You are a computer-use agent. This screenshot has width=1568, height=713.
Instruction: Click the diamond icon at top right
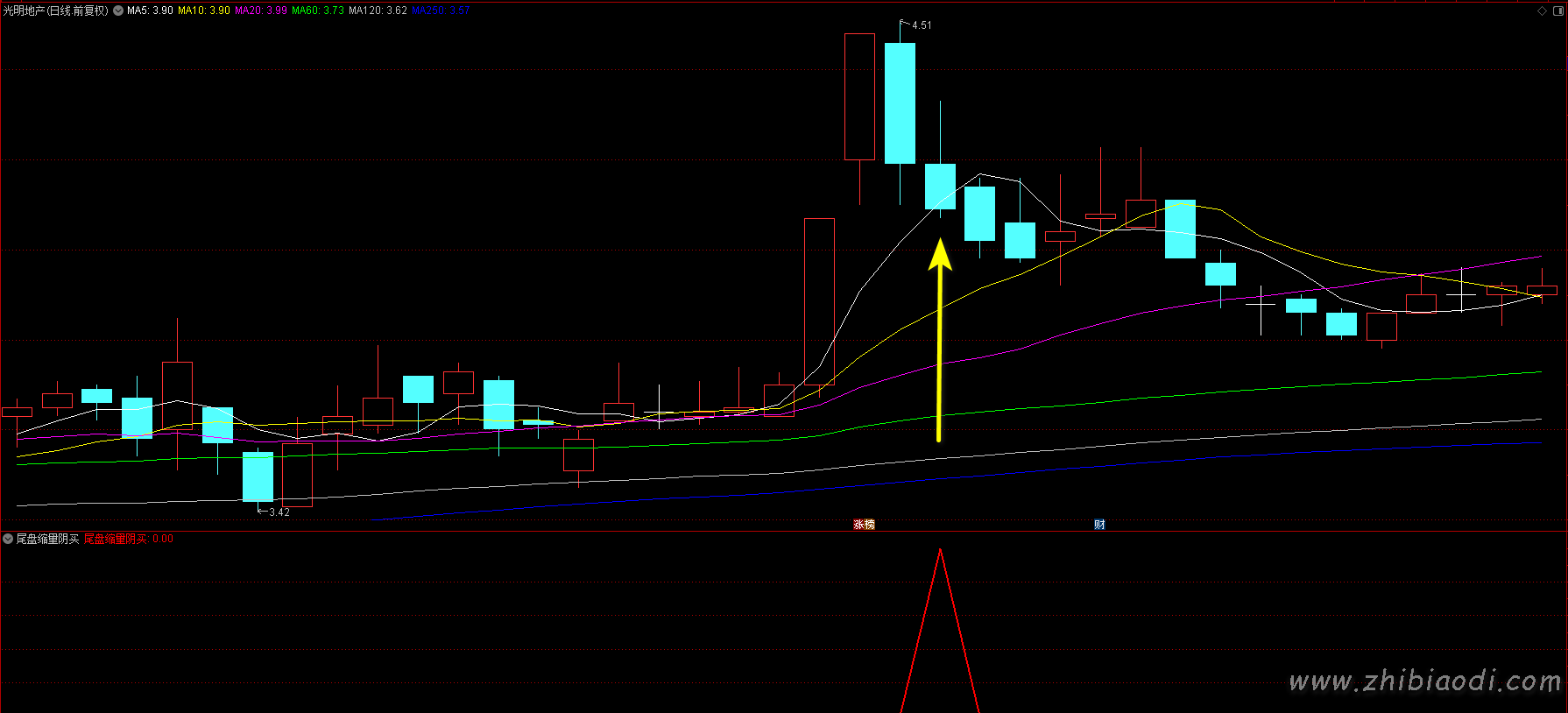pos(1542,11)
